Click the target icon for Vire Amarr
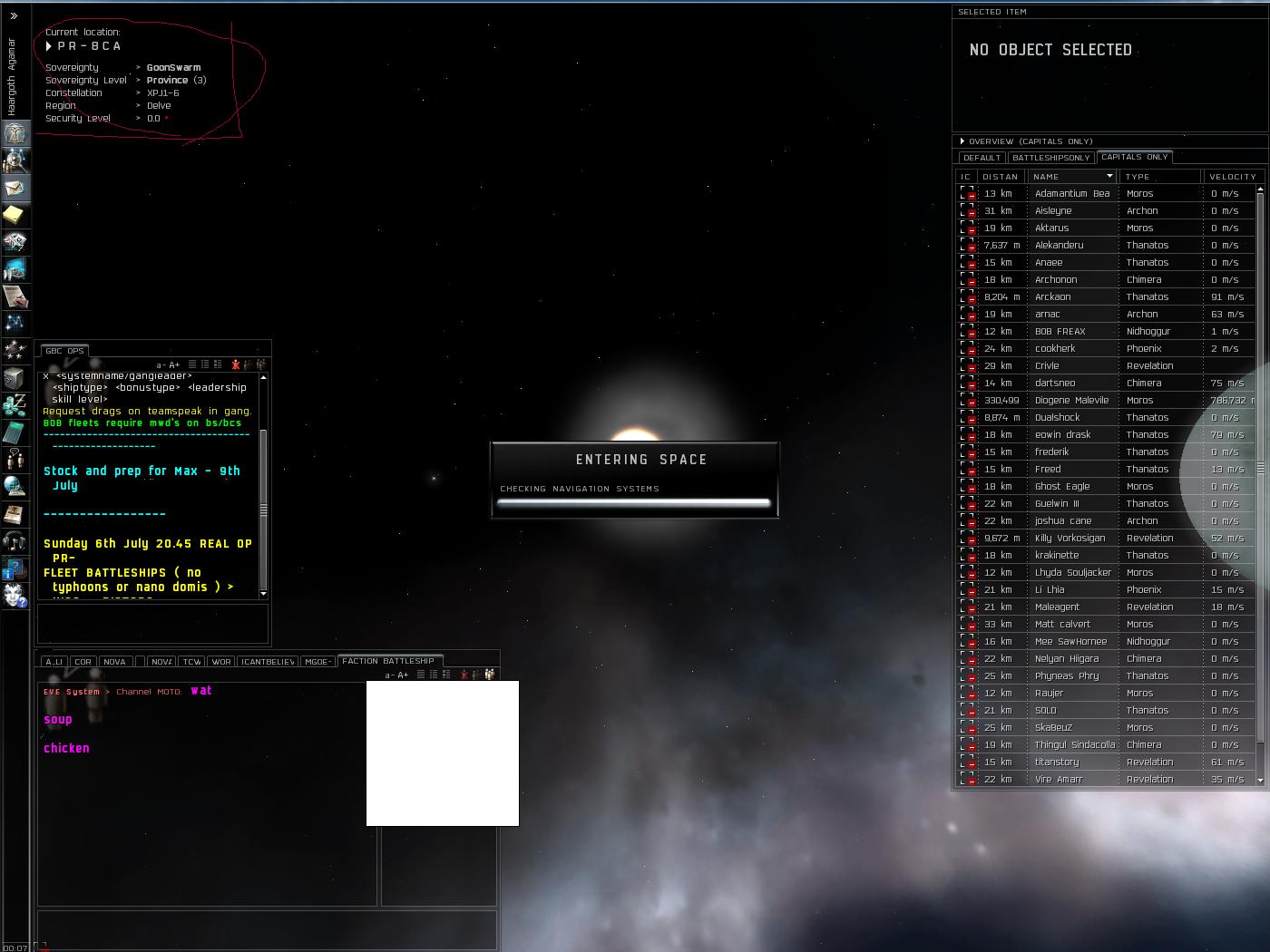1270x952 pixels. [x=968, y=779]
